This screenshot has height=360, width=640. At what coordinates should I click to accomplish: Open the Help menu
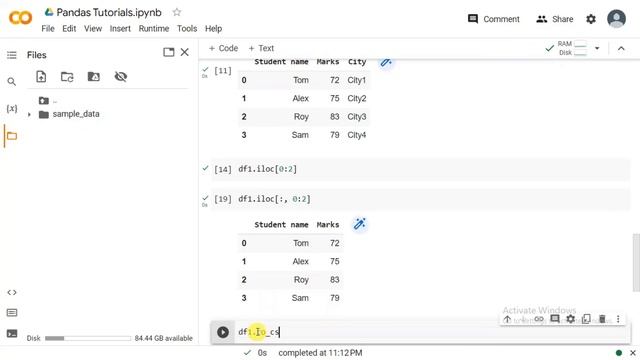(213, 29)
